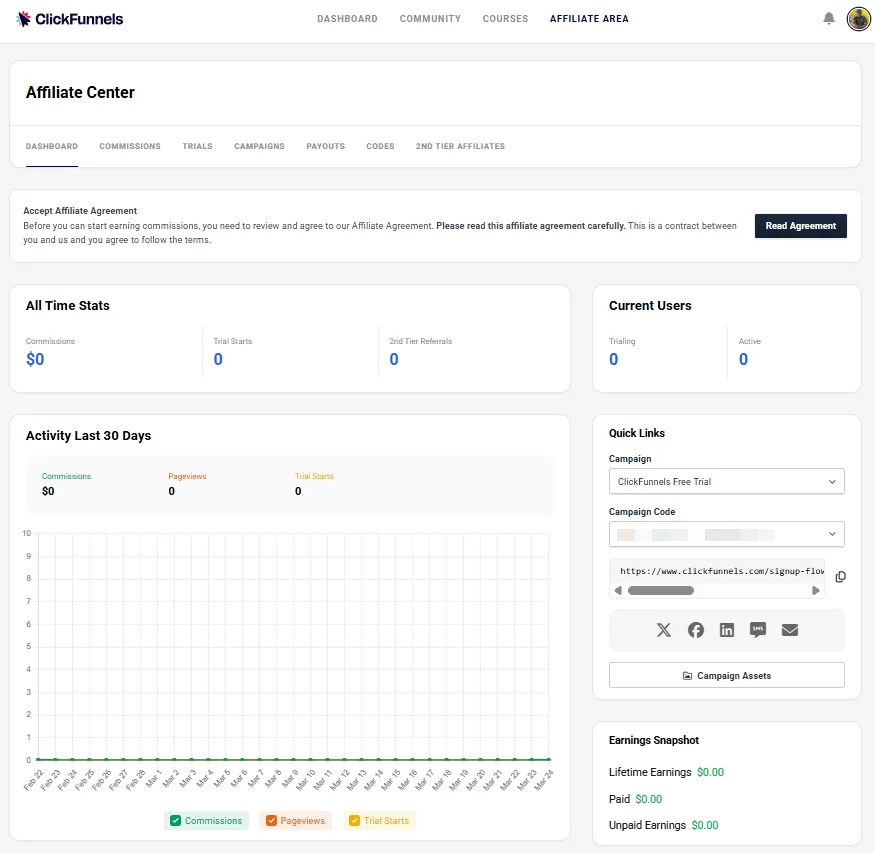Open the Campaign Code dropdown
Viewport: 875px width, 853px height.
coord(727,534)
